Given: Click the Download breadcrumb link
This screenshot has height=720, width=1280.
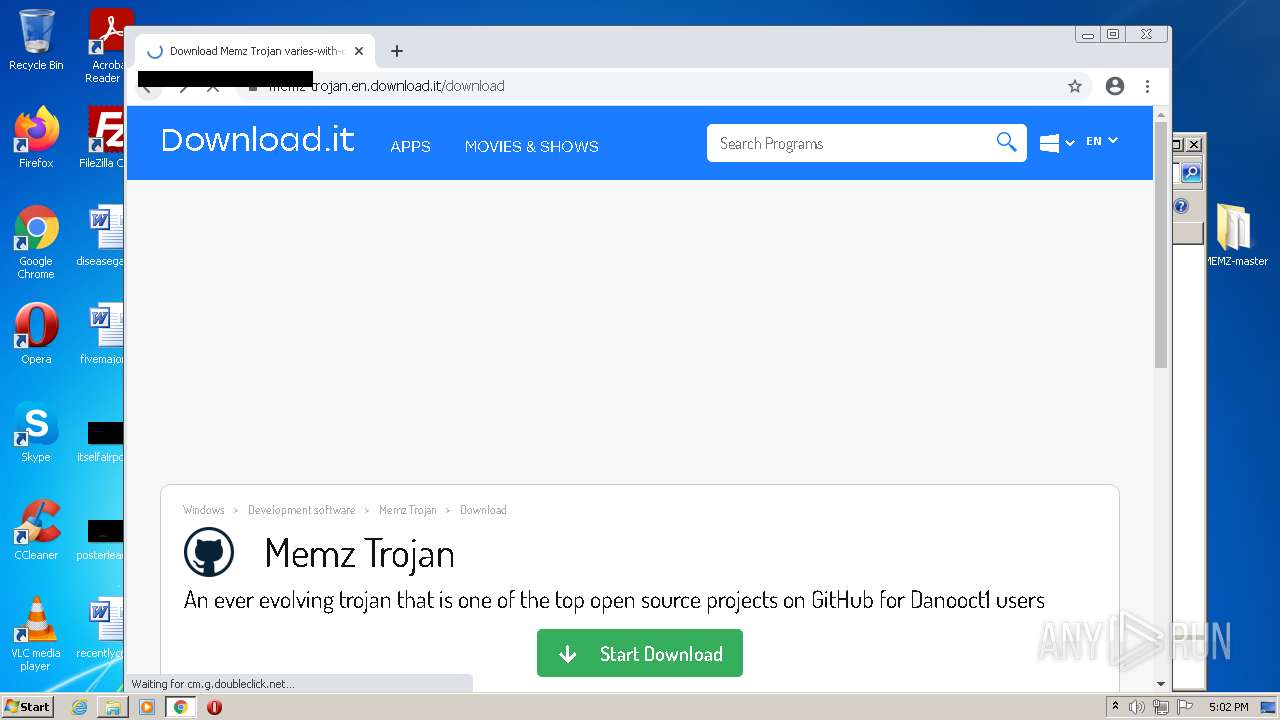Looking at the screenshot, I should click(483, 510).
